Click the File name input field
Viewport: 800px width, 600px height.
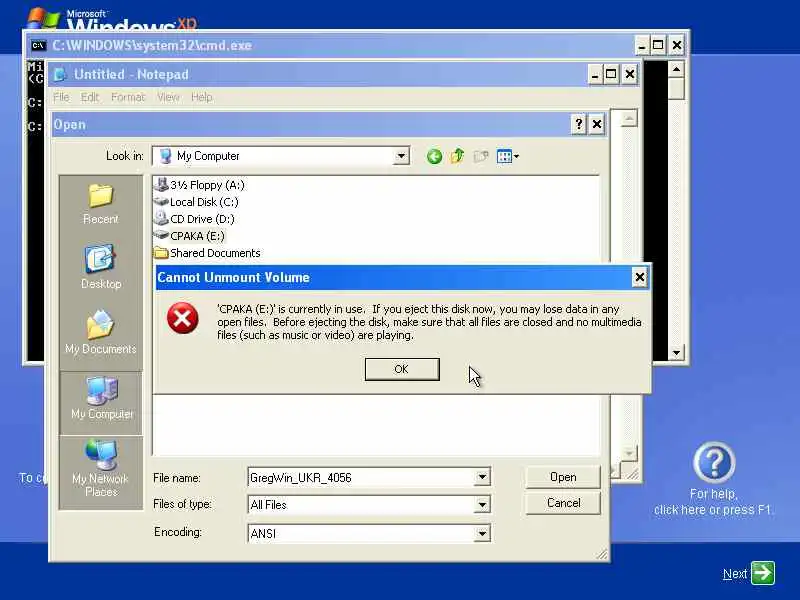click(361, 478)
